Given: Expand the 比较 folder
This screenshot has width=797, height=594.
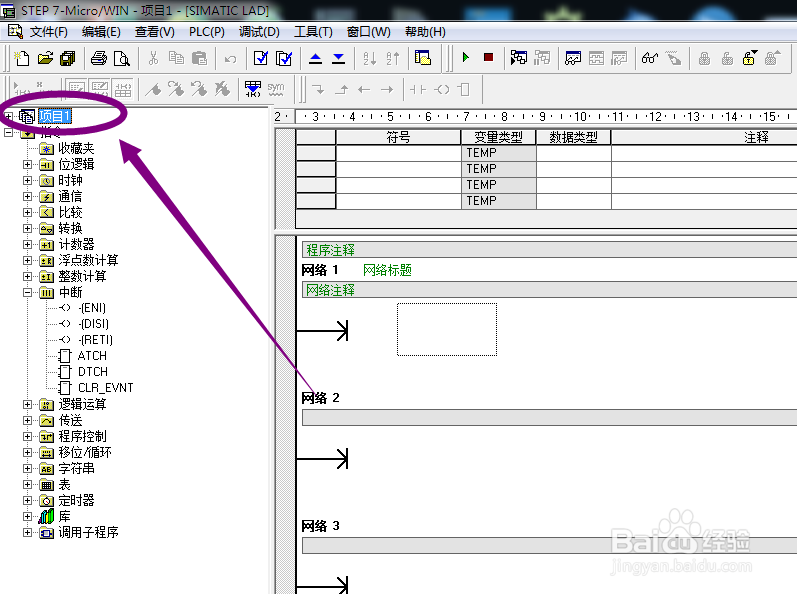Looking at the screenshot, I should pyautogui.click(x=27, y=212).
